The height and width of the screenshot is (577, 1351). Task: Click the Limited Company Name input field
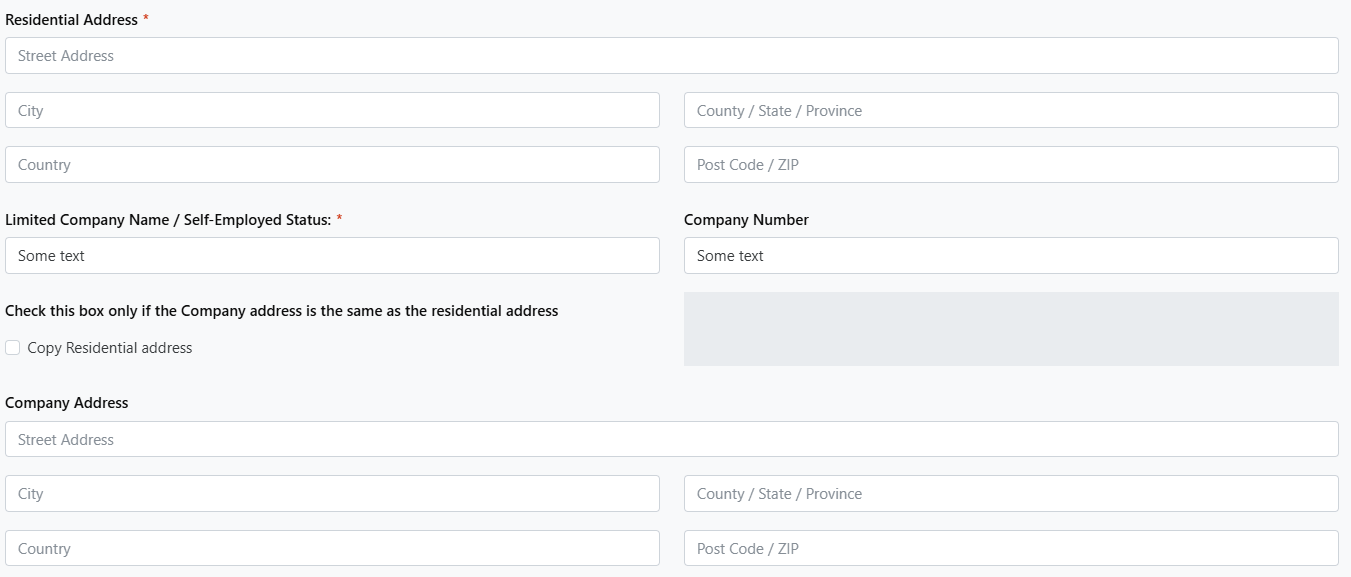[x=332, y=256]
